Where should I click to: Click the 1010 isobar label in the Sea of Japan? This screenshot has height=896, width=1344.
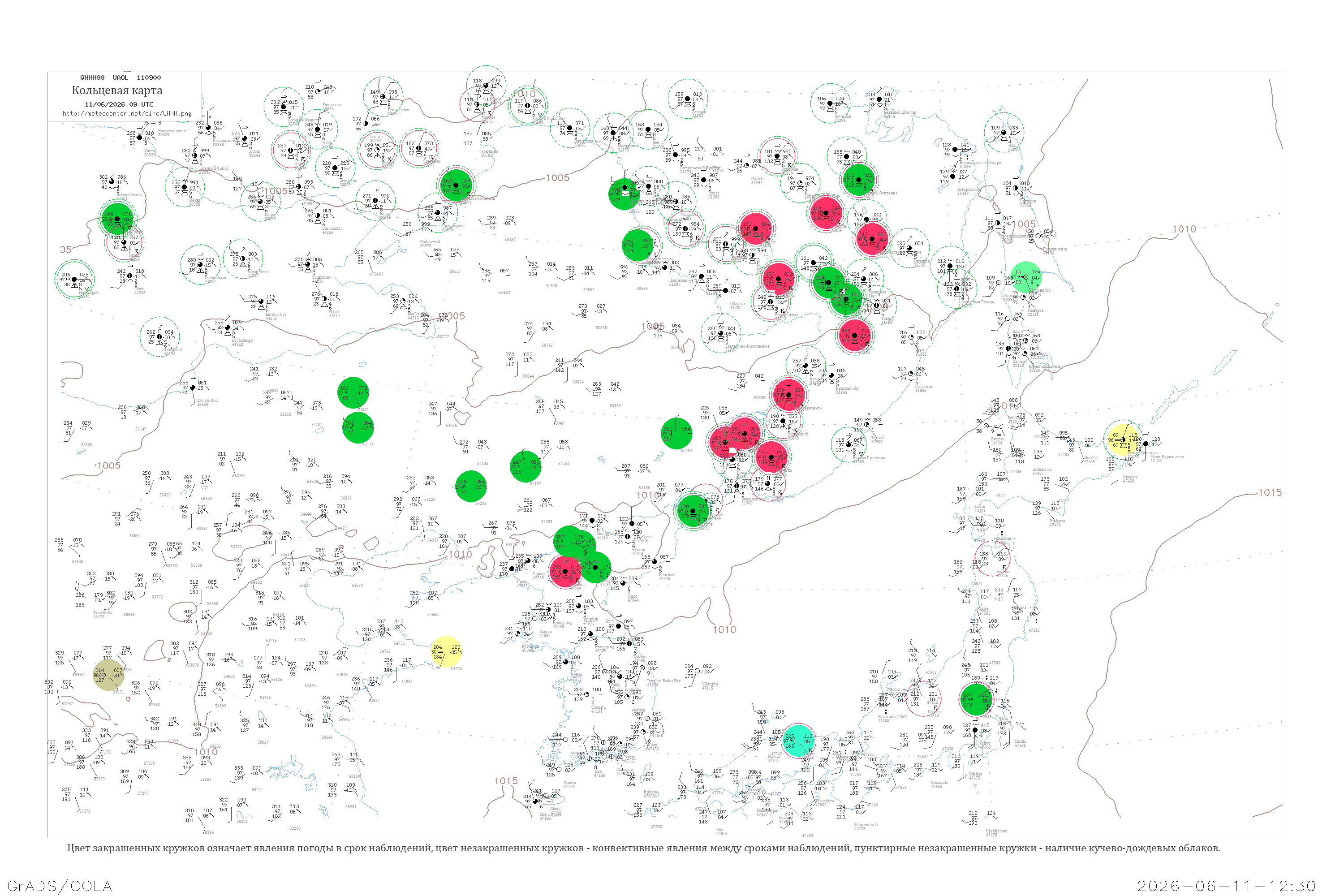tap(724, 630)
